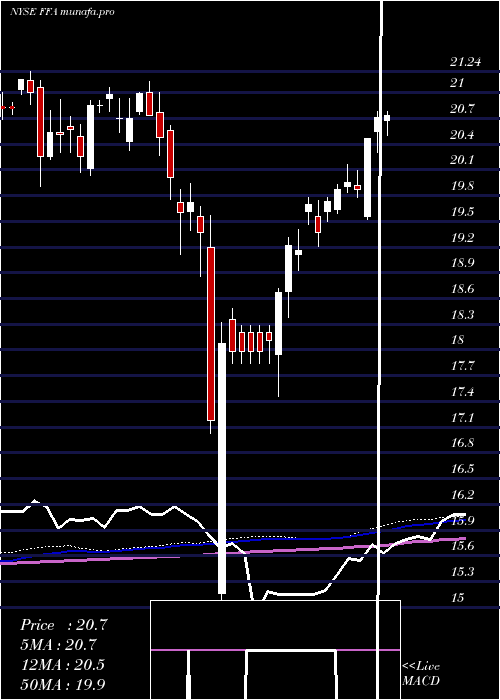
Task: Click the 15 price axis label
Action: (x=458, y=598)
